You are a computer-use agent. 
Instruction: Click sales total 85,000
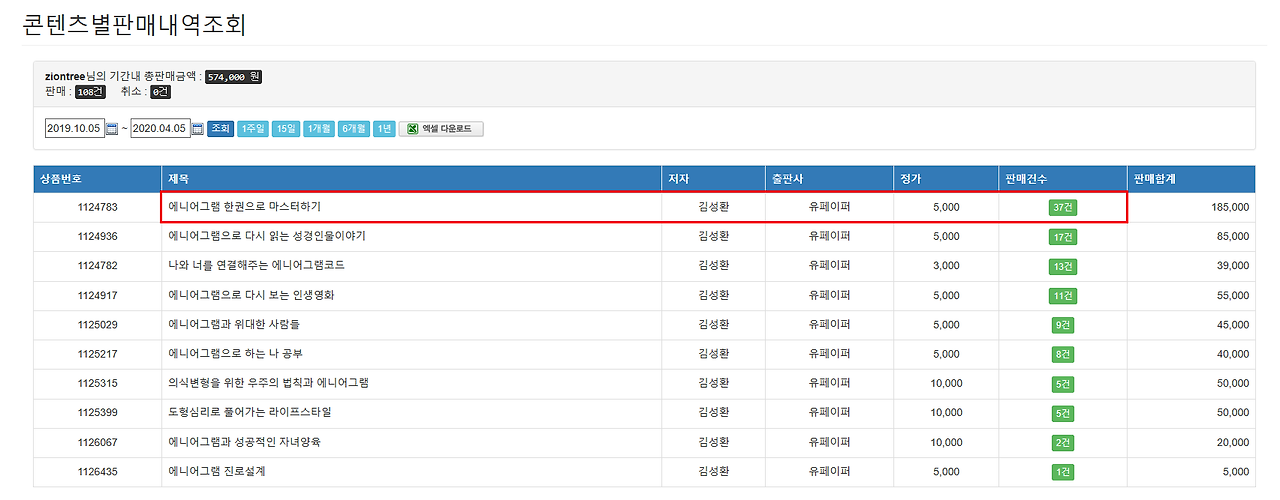pos(1232,237)
